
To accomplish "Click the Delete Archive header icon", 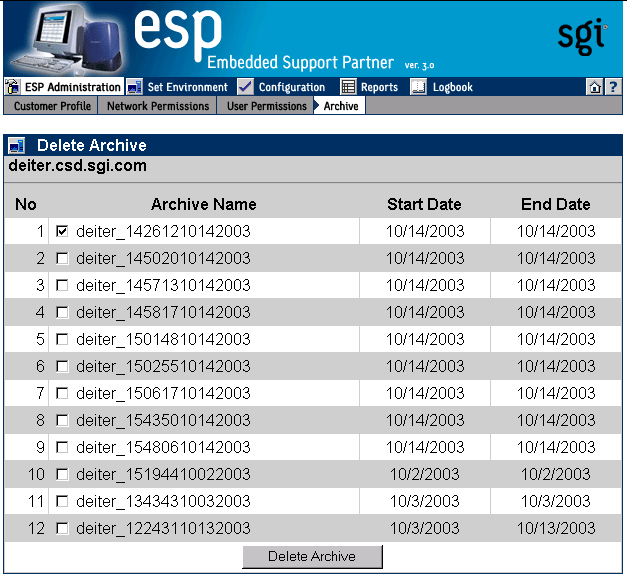I will pos(16,146).
